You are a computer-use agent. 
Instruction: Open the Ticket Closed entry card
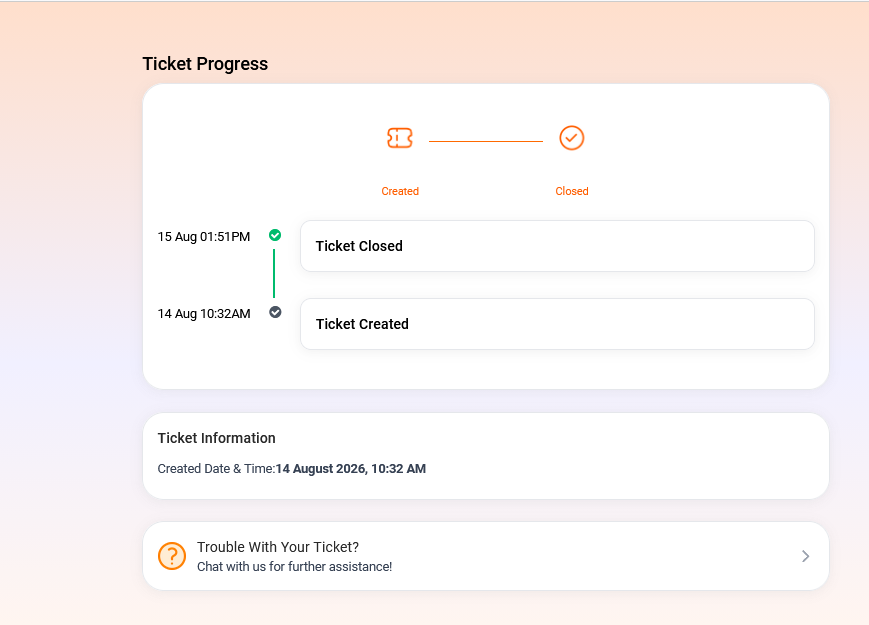(x=557, y=246)
